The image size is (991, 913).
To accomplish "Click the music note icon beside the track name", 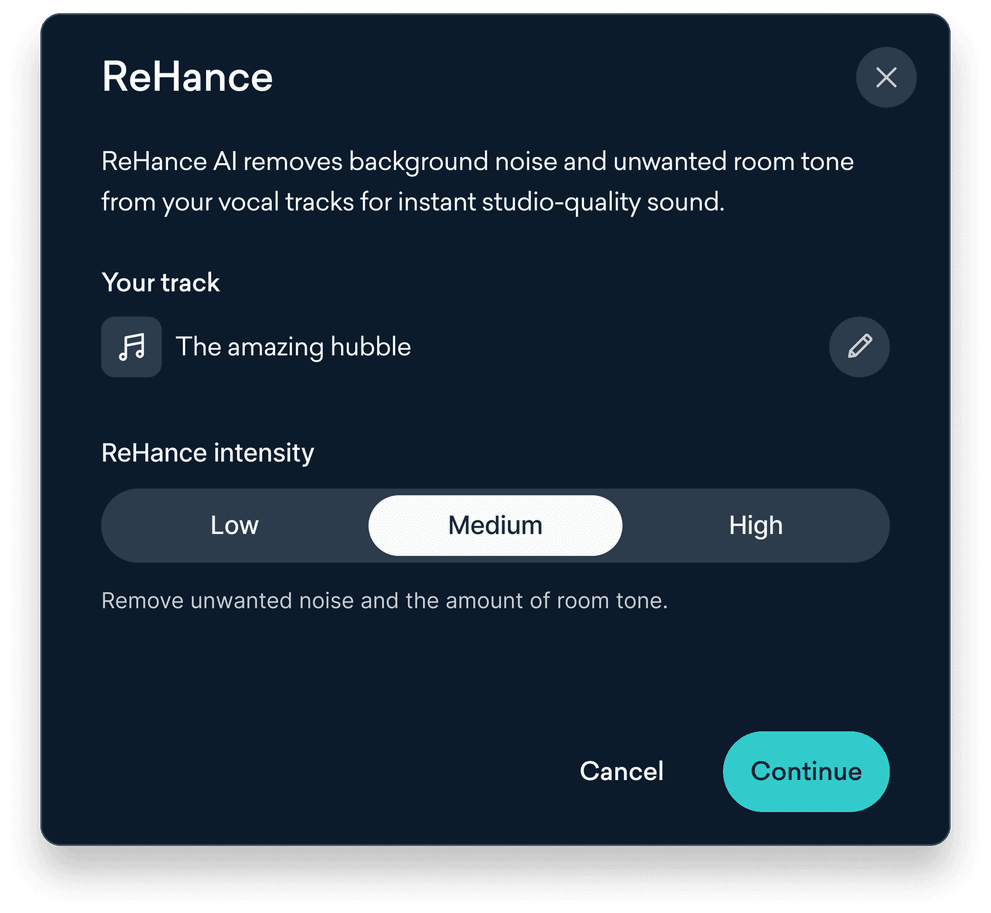I will point(131,346).
